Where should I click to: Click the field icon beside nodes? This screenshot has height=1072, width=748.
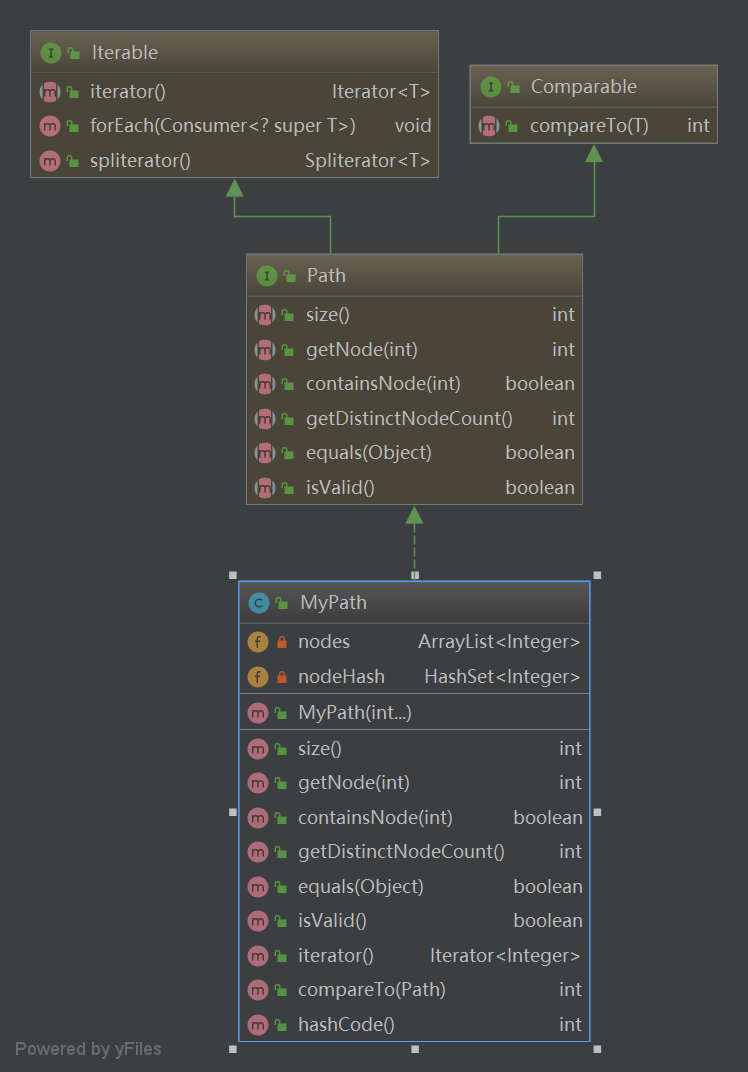[x=258, y=642]
